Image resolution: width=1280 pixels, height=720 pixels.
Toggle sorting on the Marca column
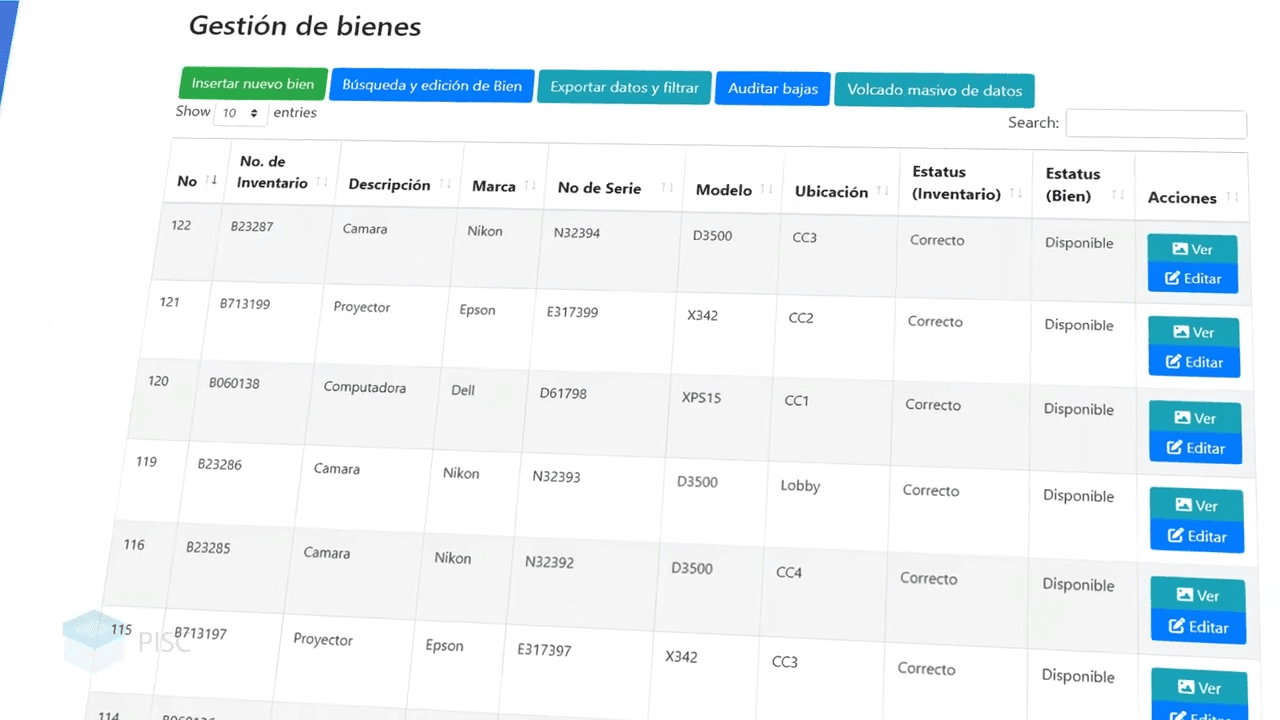coord(529,187)
